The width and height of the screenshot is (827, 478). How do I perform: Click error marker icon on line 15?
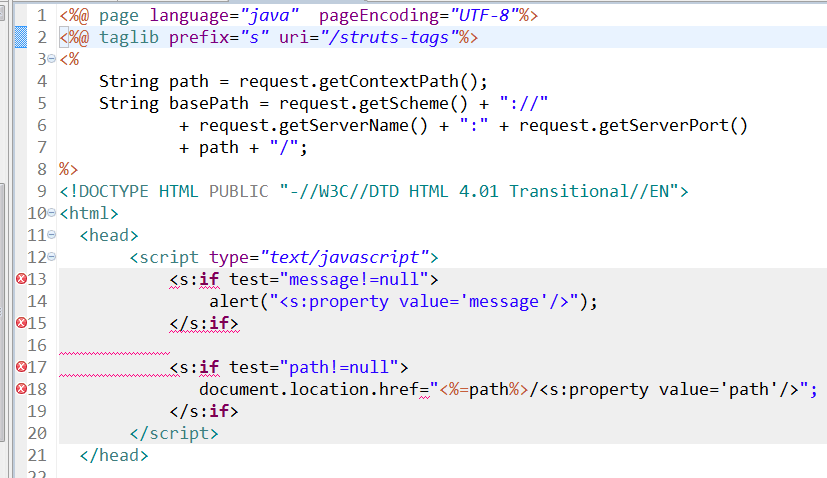click(x=22, y=322)
